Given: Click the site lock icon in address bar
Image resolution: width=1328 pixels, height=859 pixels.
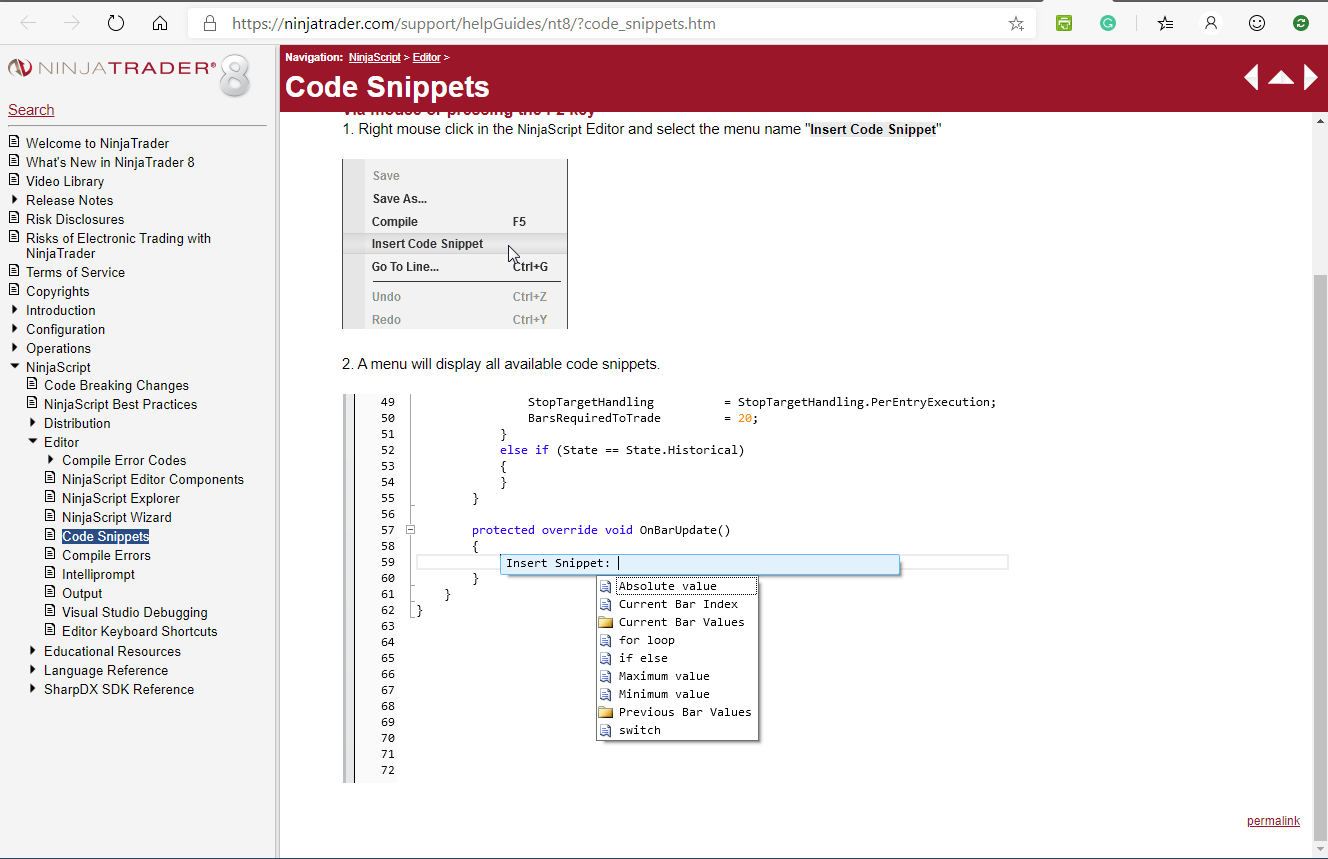Looking at the screenshot, I should pos(209,23).
